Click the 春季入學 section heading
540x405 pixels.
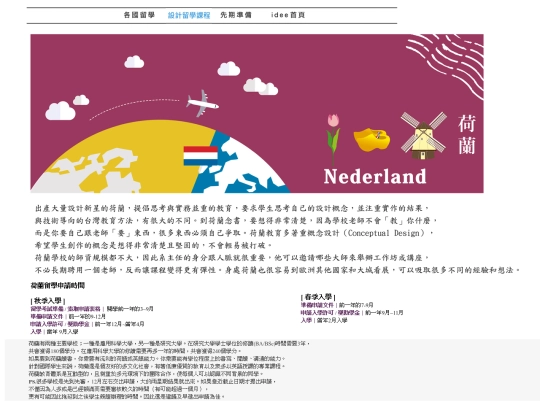coord(318,297)
